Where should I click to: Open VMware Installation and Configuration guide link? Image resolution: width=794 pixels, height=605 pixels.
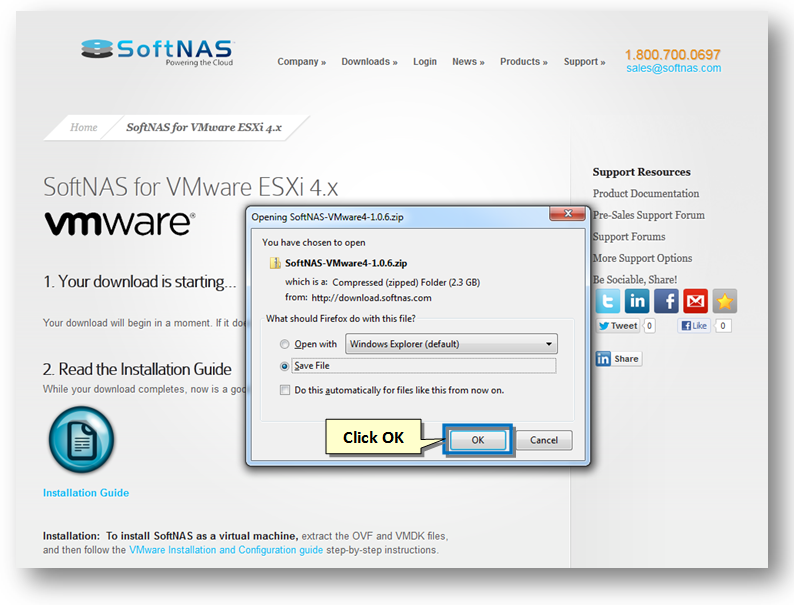[226, 550]
